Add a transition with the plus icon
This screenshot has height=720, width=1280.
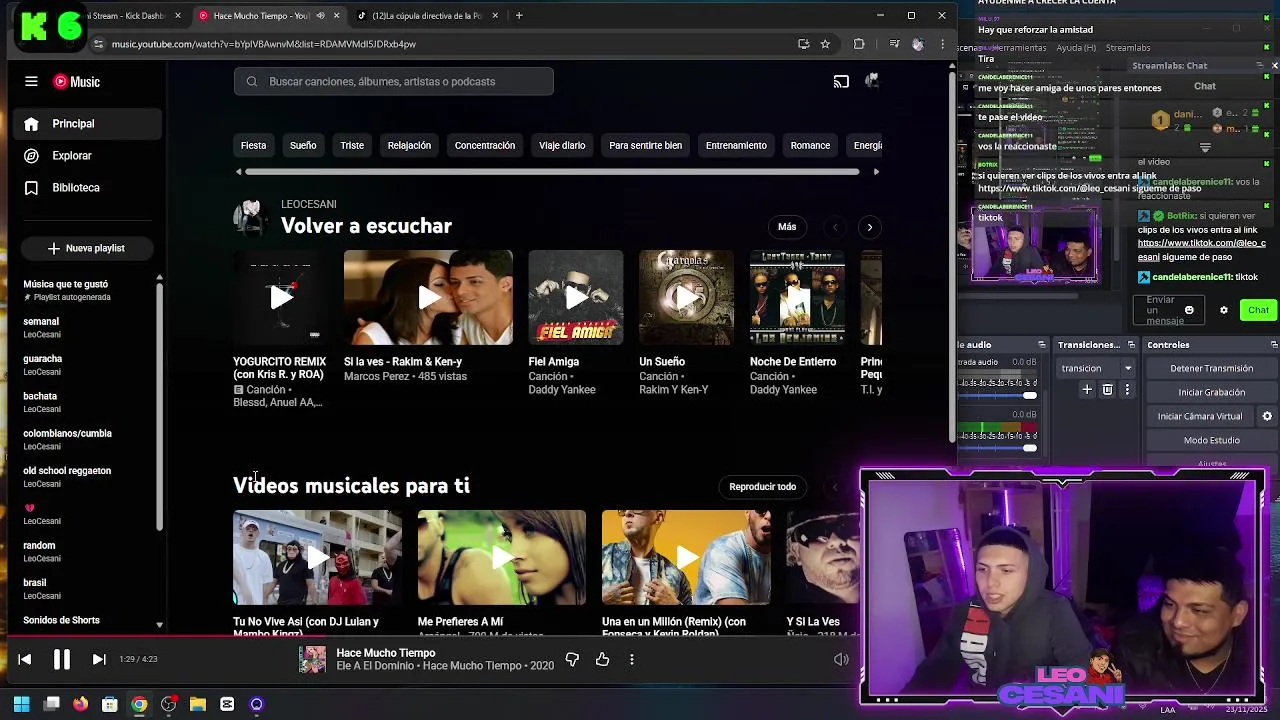point(1087,390)
